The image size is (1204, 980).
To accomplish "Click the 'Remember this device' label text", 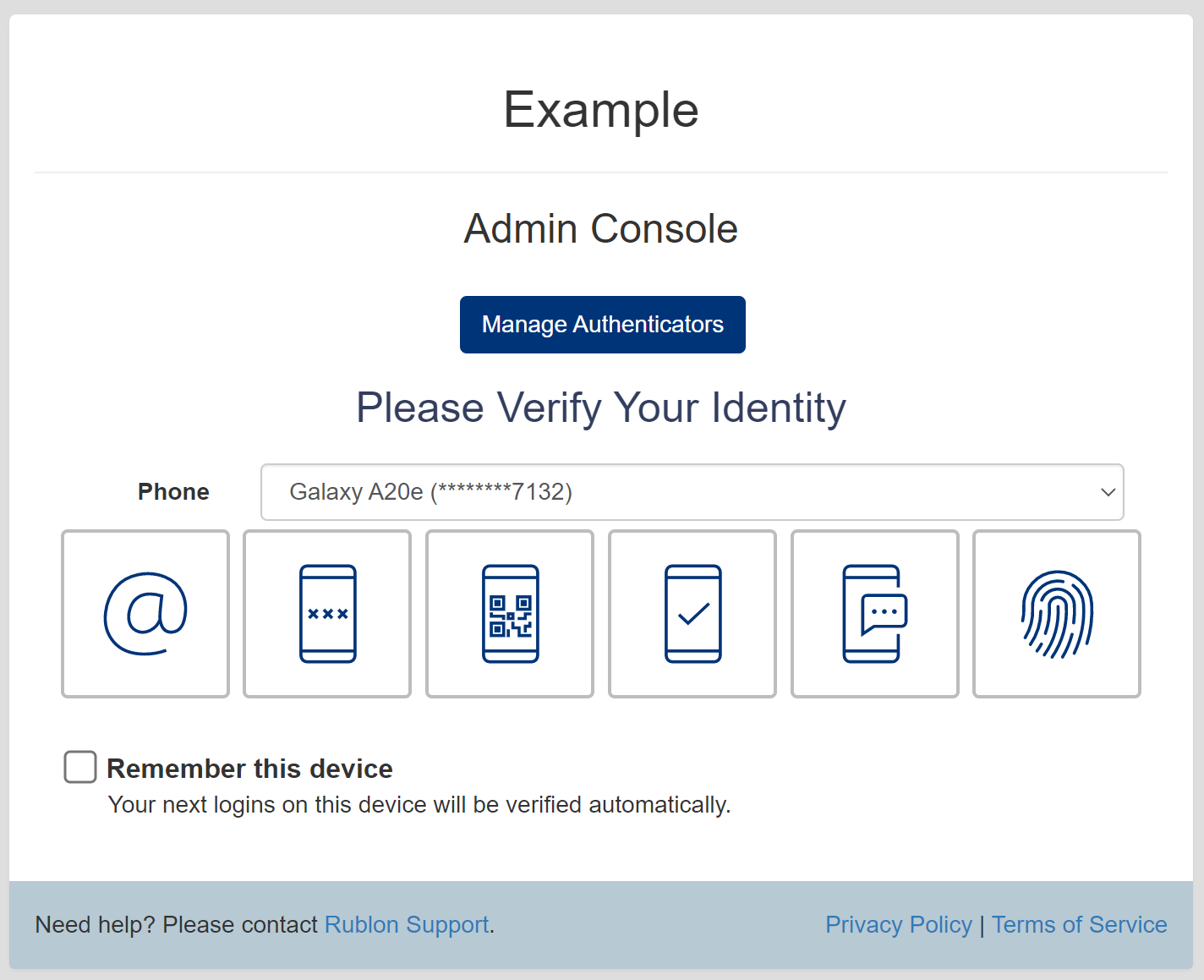I will pos(249,769).
